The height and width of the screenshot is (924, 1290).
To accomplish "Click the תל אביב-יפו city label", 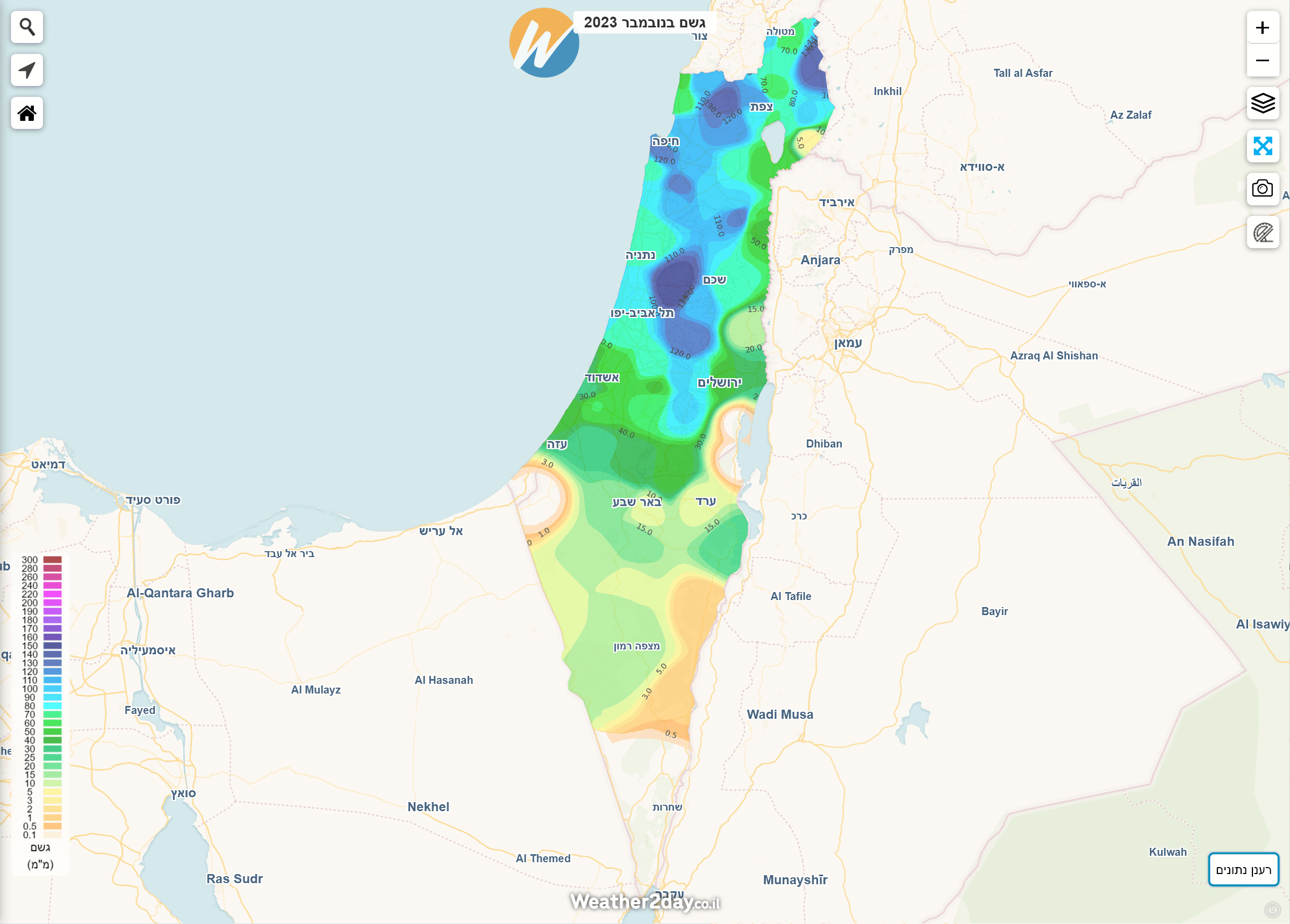I will [x=642, y=313].
